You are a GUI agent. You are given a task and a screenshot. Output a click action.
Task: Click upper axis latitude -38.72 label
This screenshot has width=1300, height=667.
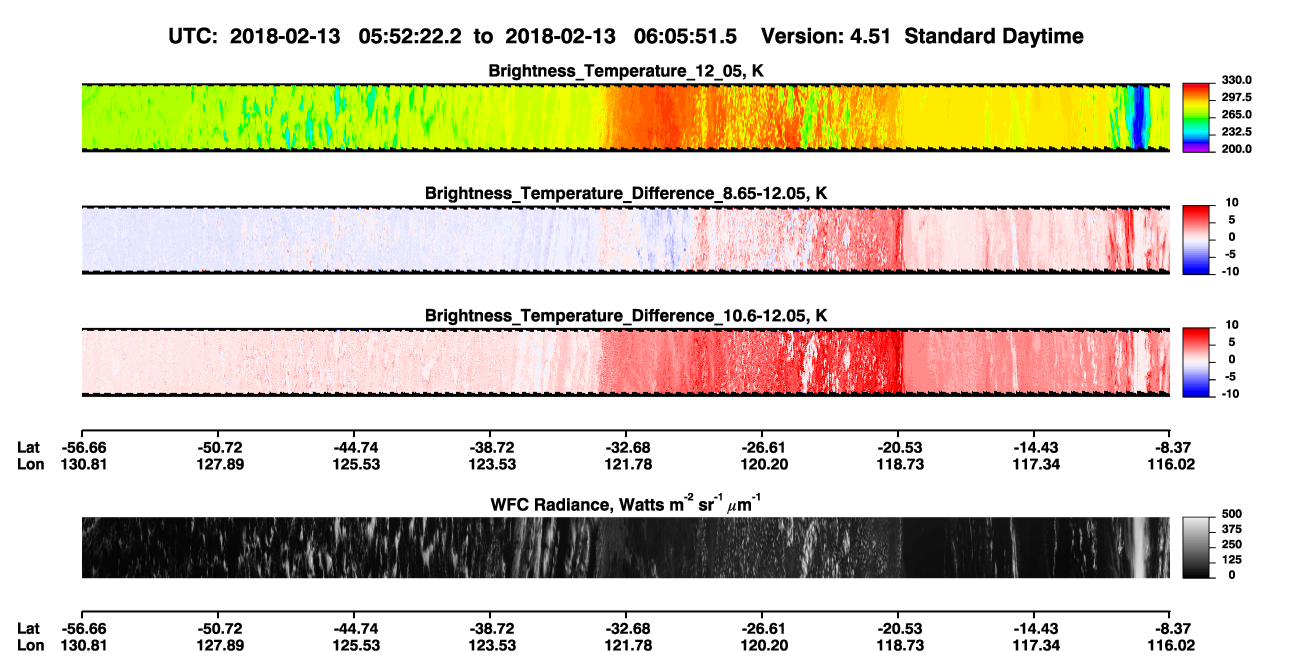click(x=490, y=447)
